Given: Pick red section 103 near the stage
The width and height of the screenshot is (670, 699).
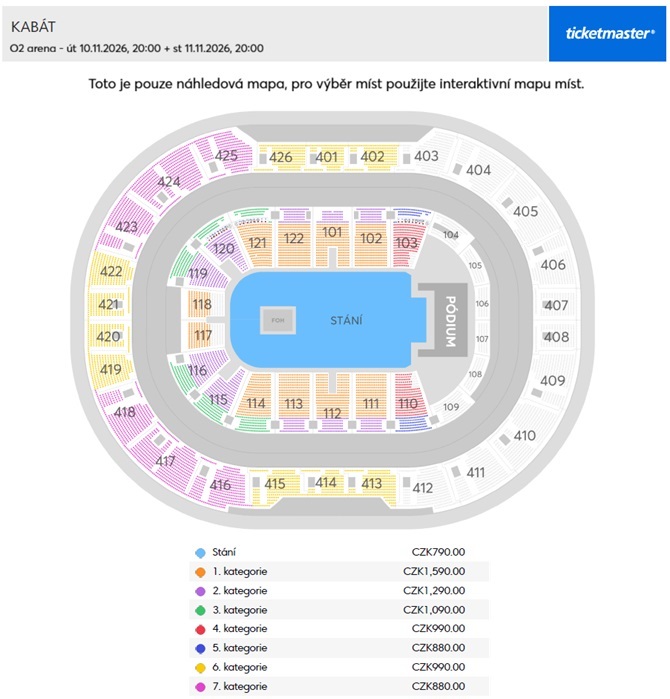Looking at the screenshot, I should (x=406, y=242).
